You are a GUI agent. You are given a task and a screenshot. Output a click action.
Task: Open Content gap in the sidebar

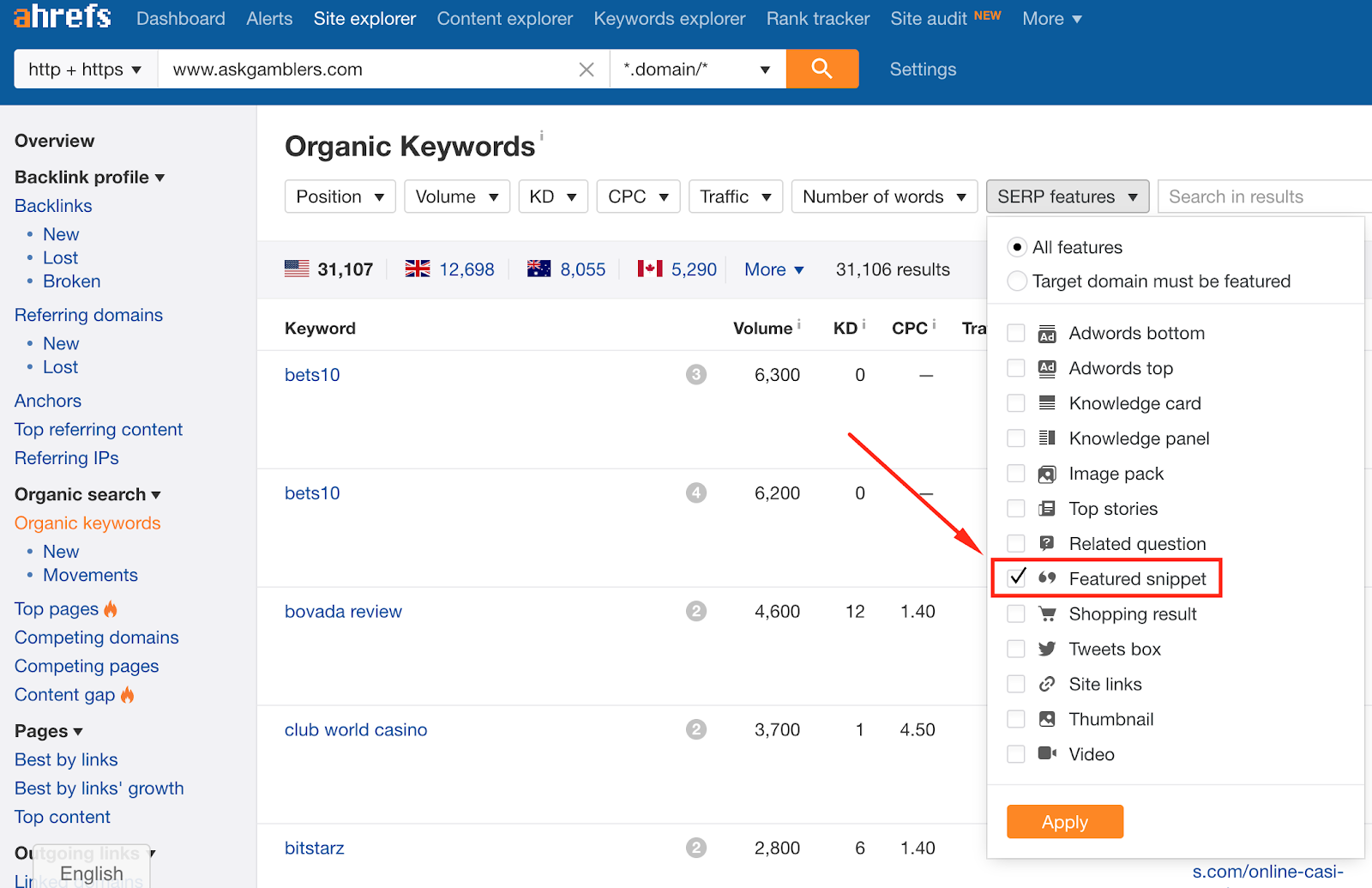(64, 695)
